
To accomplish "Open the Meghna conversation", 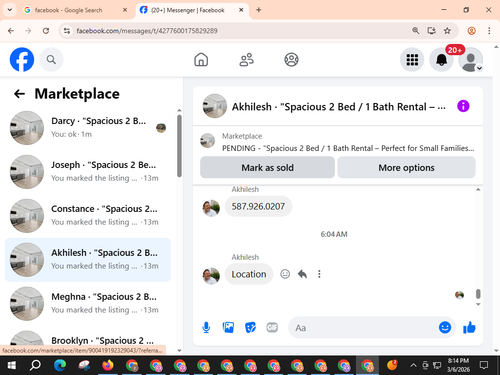I will pos(88,304).
